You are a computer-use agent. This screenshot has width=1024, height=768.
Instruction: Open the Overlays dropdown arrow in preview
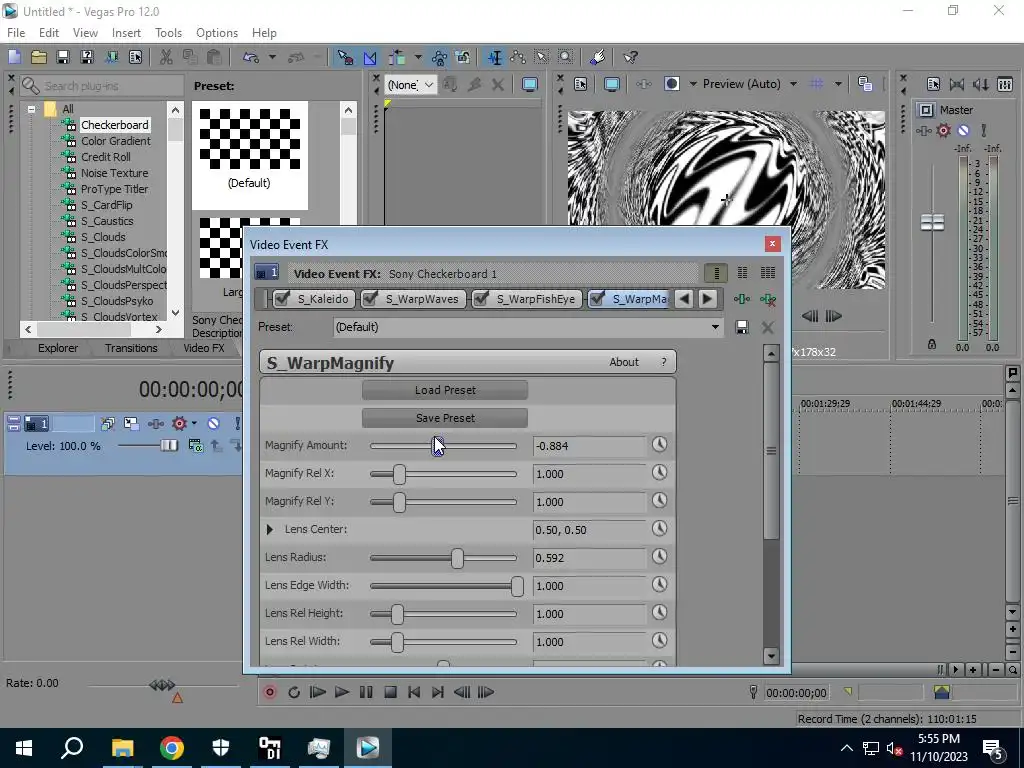[x=838, y=84]
